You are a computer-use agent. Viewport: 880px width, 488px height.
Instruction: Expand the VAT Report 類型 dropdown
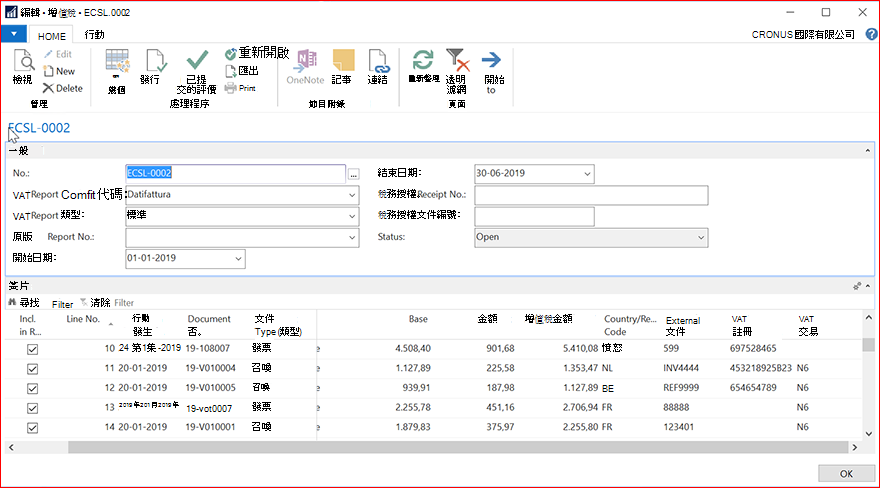[x=352, y=216]
